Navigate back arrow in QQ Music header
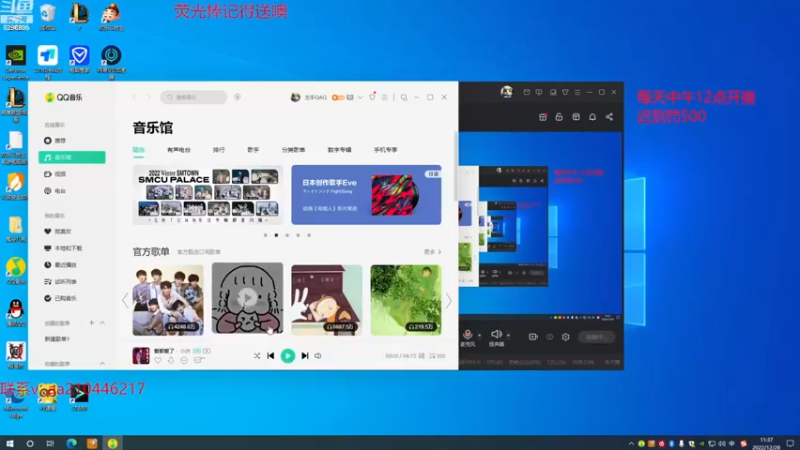Viewport: 800px width, 450px height. tap(135, 97)
